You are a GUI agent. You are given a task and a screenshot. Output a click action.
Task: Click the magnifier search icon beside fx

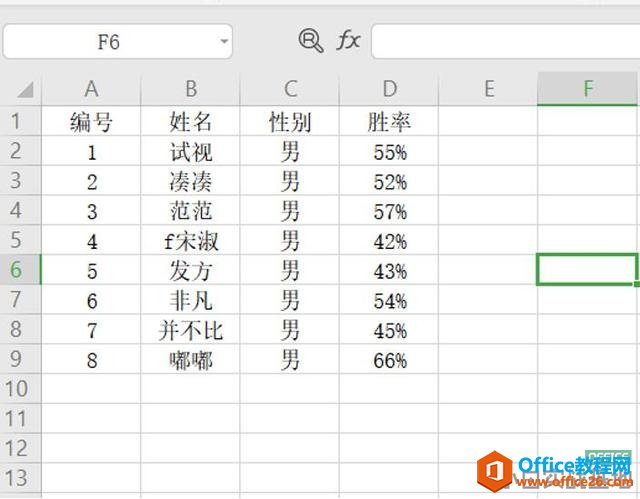311,41
